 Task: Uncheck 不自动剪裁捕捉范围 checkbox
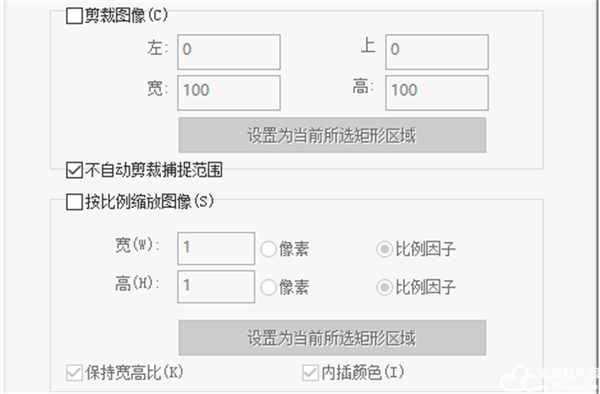[x=74, y=170]
